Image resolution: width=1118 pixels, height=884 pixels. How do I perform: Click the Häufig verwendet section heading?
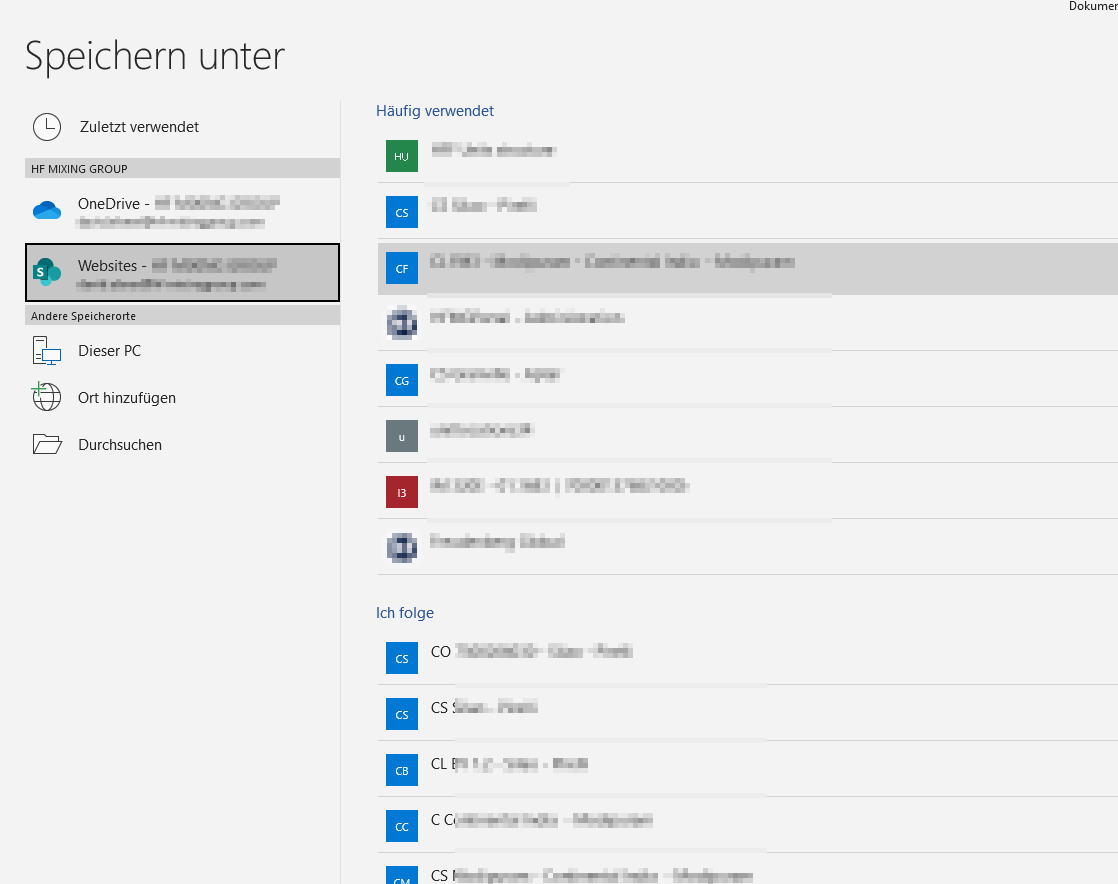[435, 111]
